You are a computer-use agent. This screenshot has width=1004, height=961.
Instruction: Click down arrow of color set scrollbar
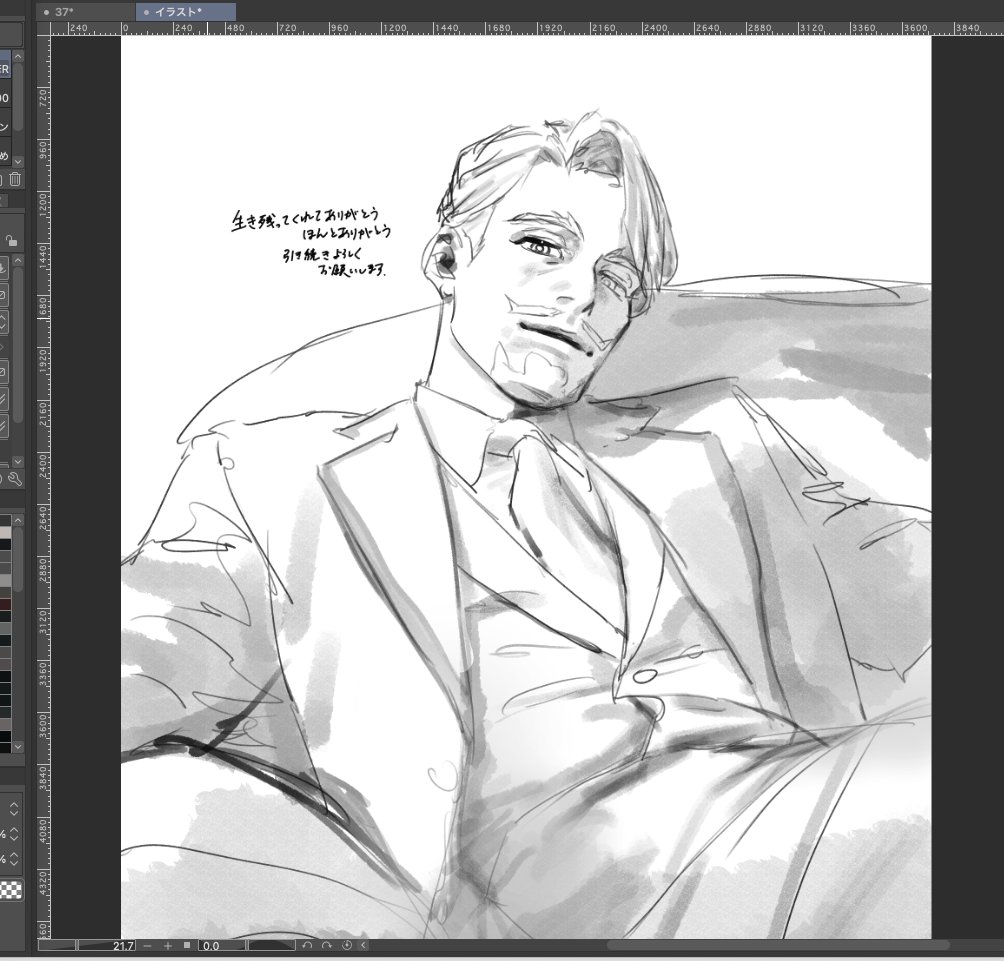(x=18, y=747)
